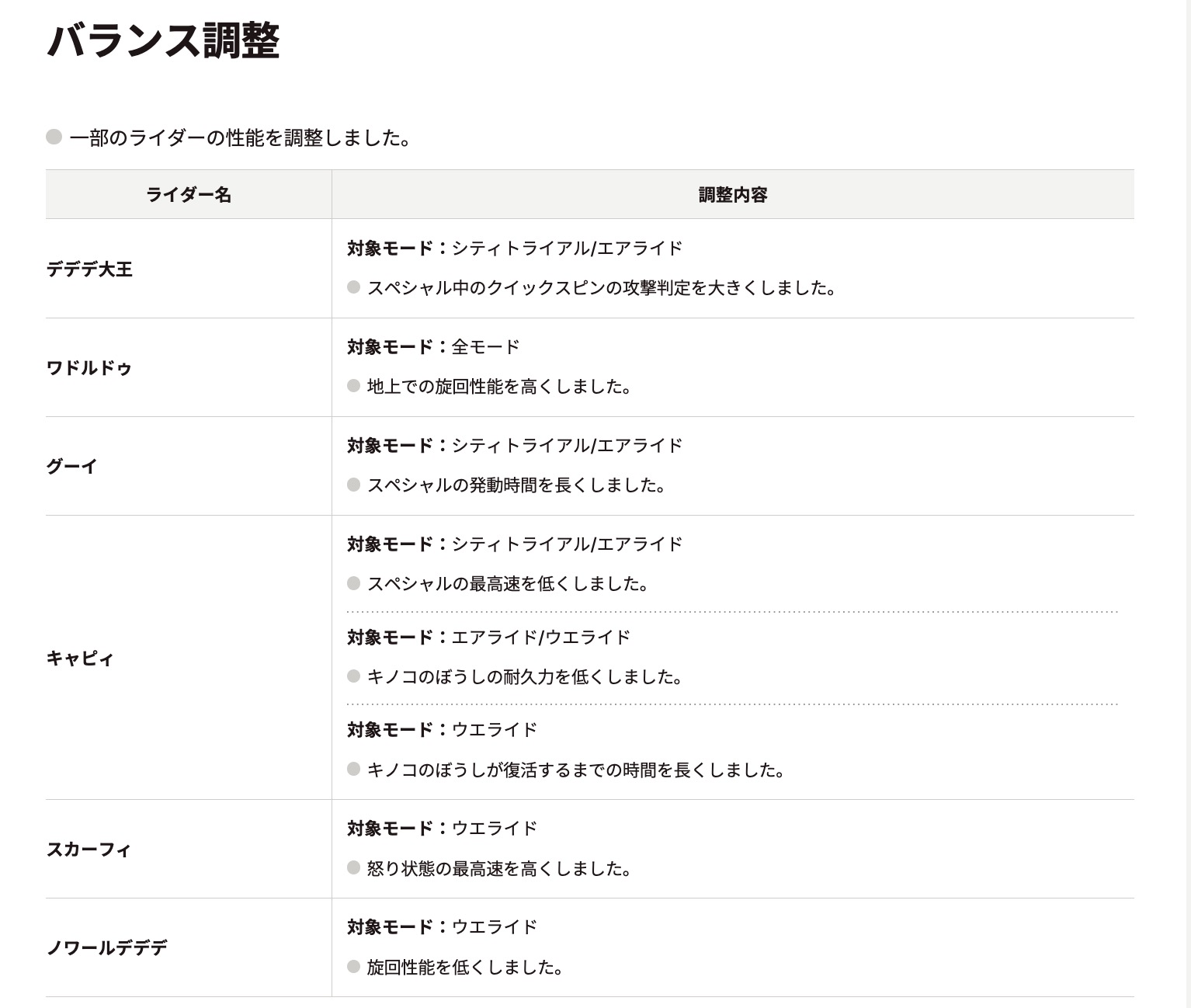Select the スカーフィ rider name

(x=89, y=850)
